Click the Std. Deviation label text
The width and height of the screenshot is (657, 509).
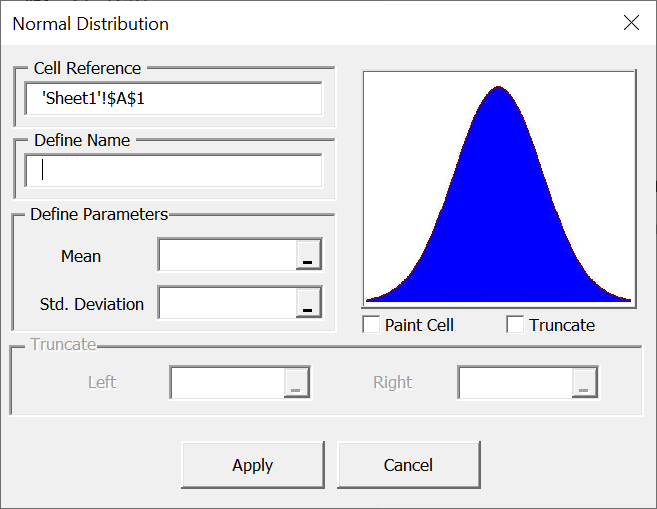[92, 304]
